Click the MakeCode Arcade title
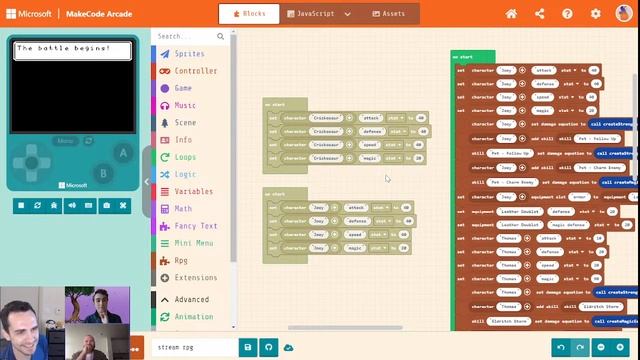This screenshot has width=640, height=360. [x=99, y=14]
